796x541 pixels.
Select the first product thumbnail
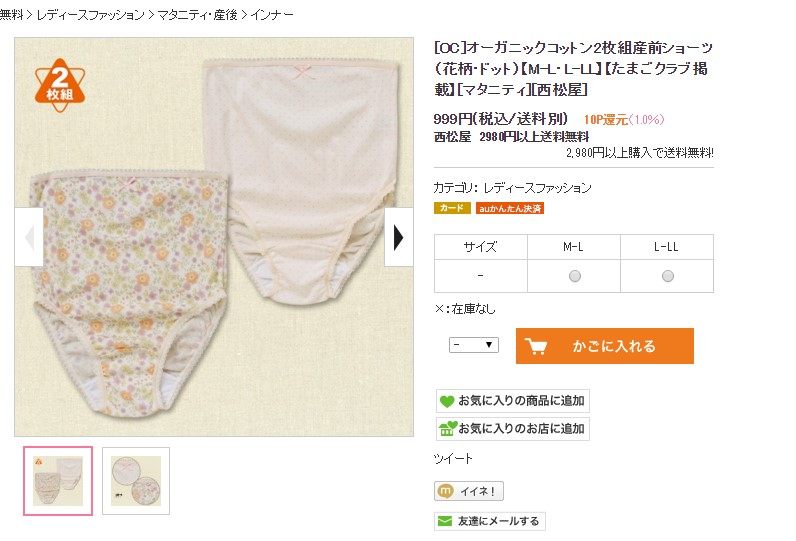pyautogui.click(x=58, y=481)
